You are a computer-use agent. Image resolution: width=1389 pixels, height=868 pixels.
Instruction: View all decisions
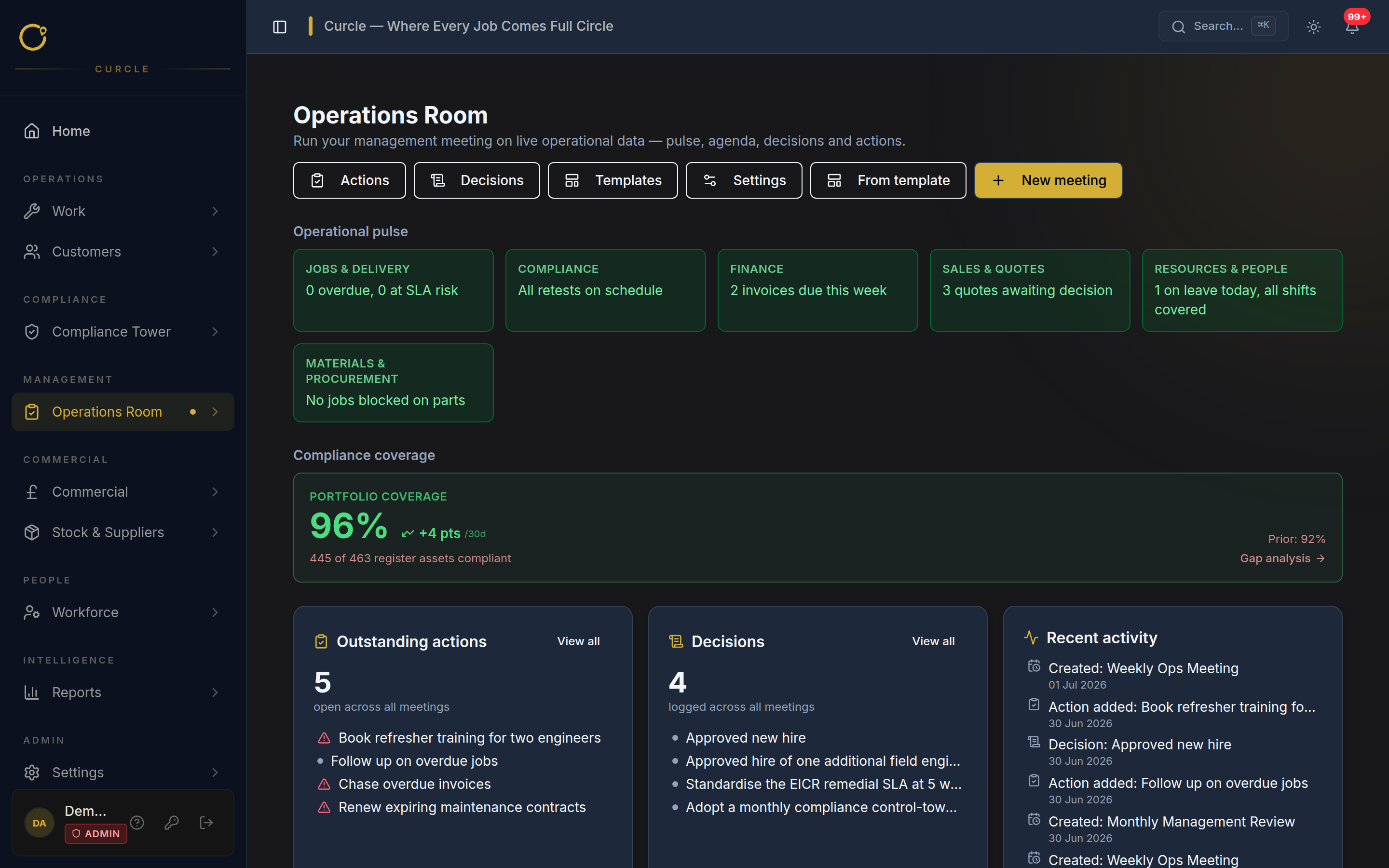point(933,641)
